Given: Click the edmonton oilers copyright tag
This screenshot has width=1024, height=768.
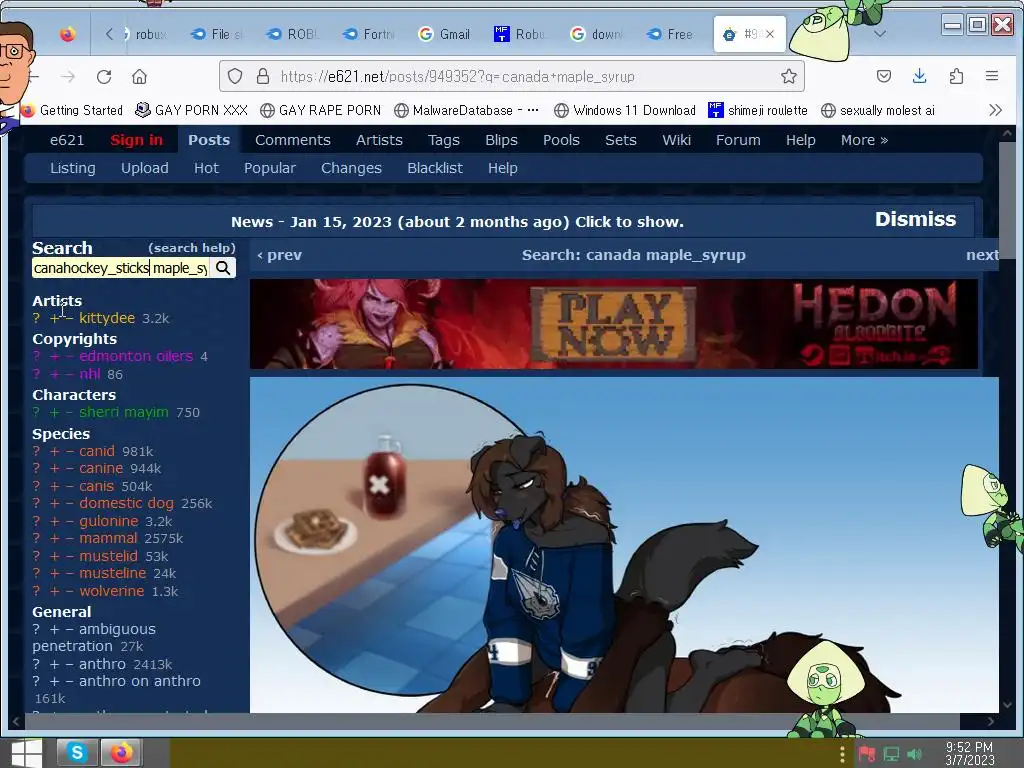Looking at the screenshot, I should (136, 356).
